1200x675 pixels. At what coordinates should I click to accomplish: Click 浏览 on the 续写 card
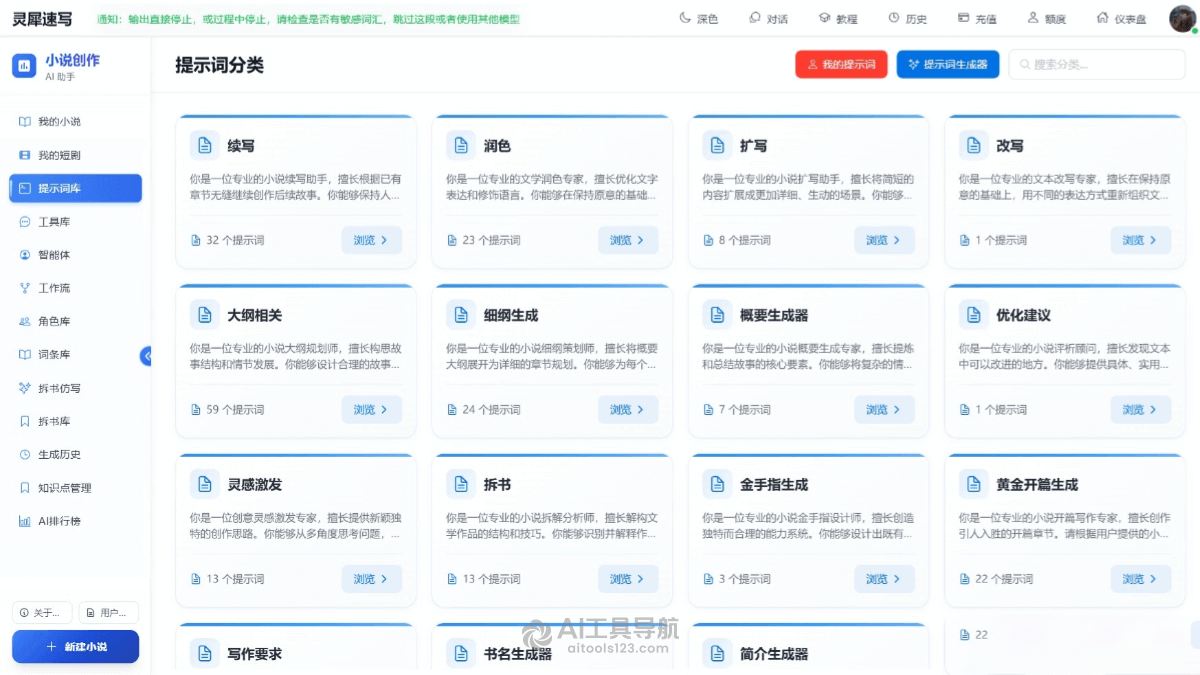[372, 240]
